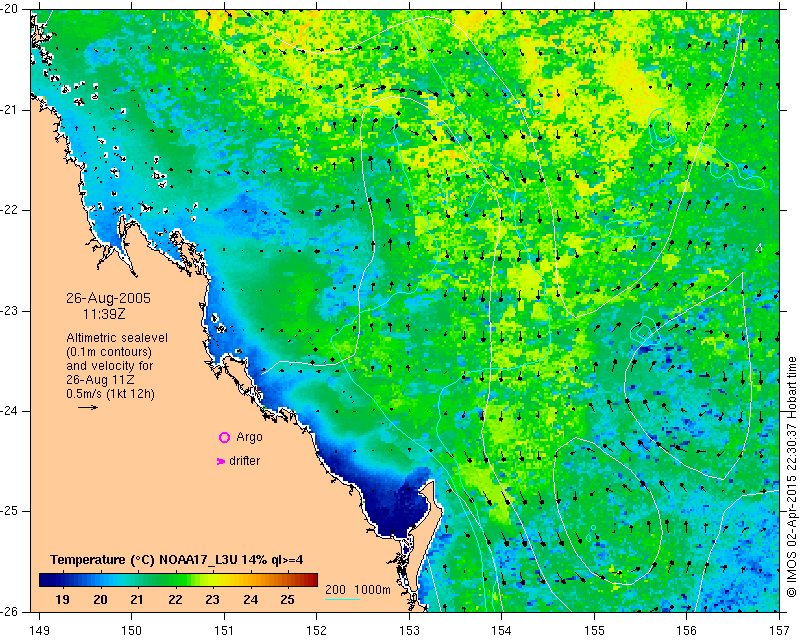Click the '21' colorbar tick label
800x640 pixels.
pyautogui.click(x=137, y=600)
